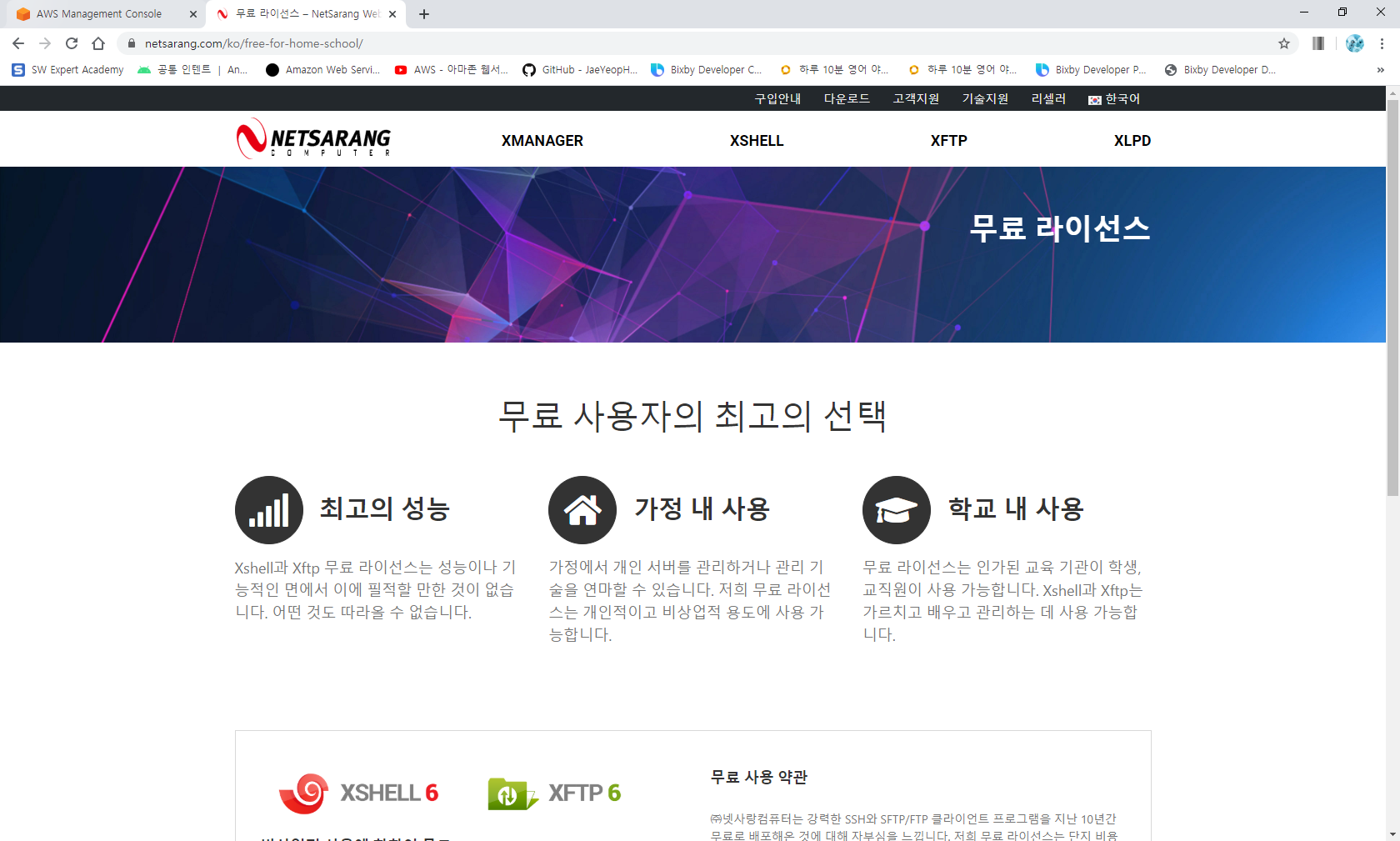Open the Chrome three-dot menu
This screenshot has height=841, width=1400.
[1382, 43]
